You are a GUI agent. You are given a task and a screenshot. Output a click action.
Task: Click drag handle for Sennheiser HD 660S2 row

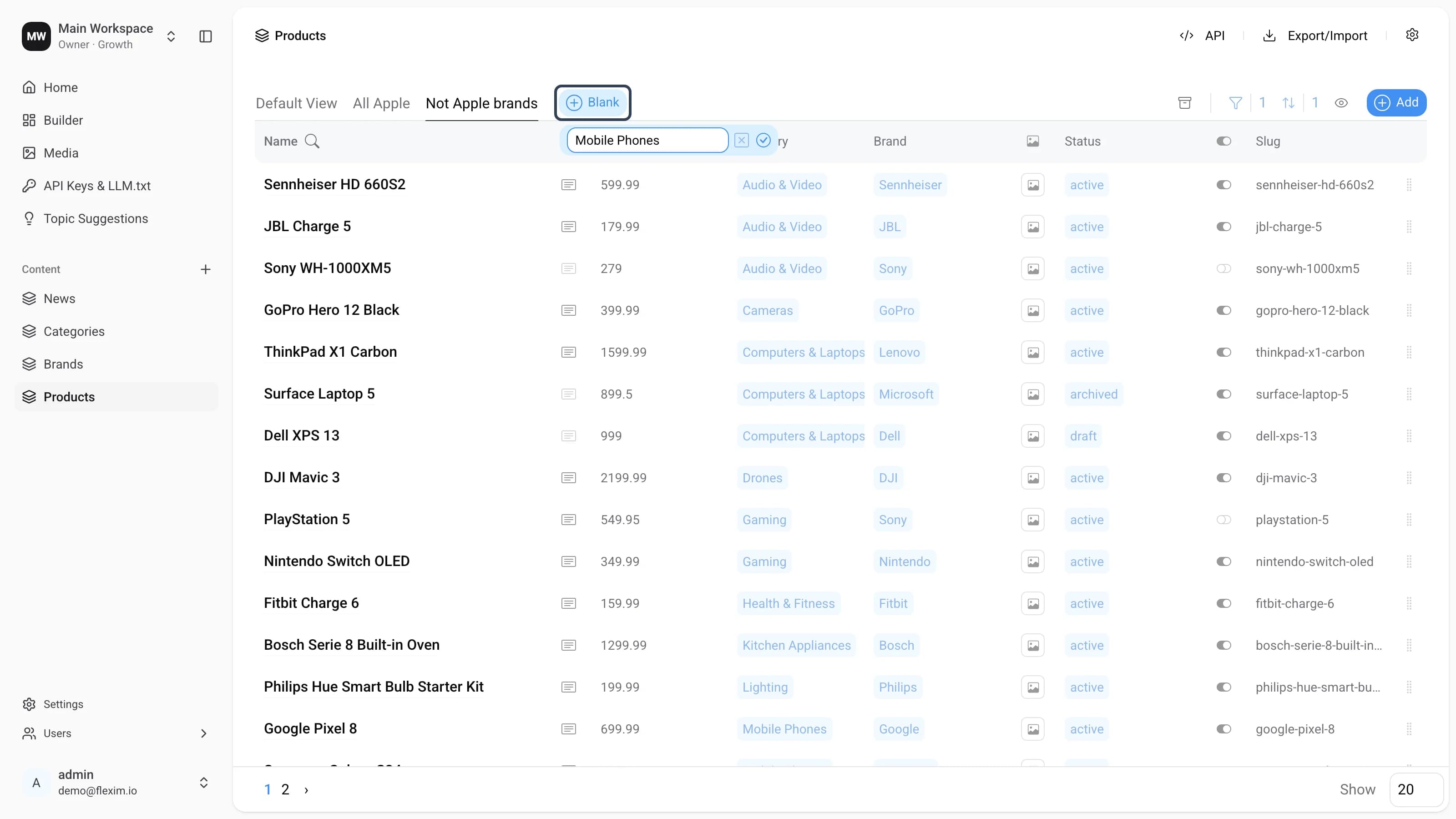[x=1409, y=185]
